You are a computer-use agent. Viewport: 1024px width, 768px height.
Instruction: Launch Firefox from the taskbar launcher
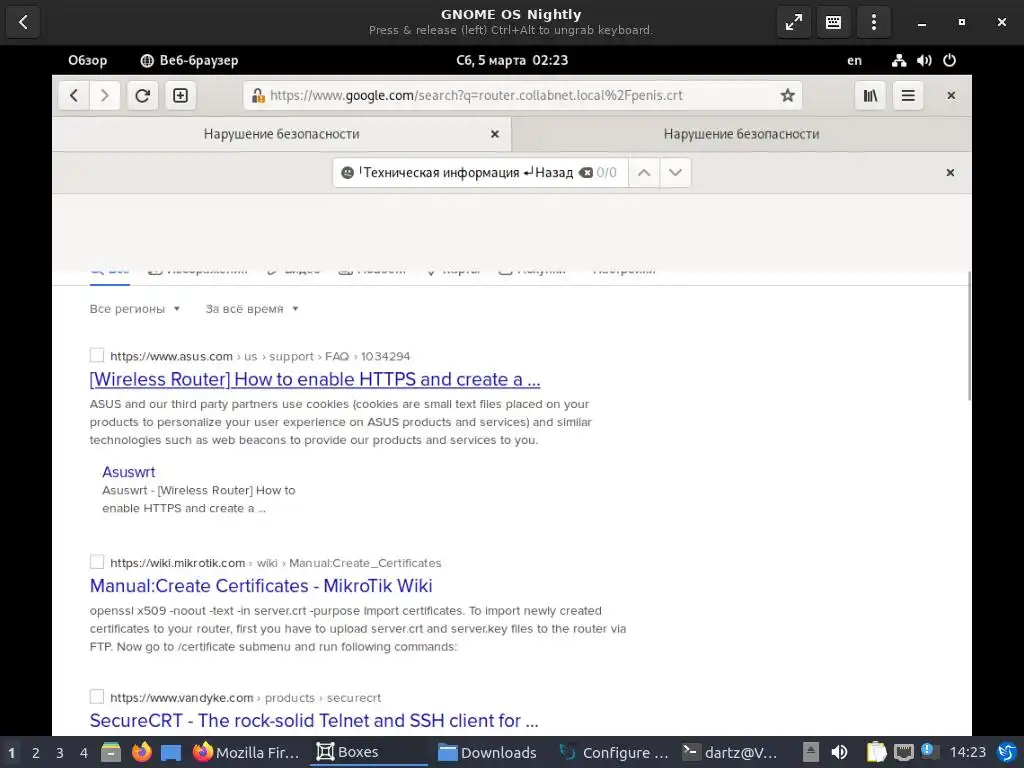point(141,752)
